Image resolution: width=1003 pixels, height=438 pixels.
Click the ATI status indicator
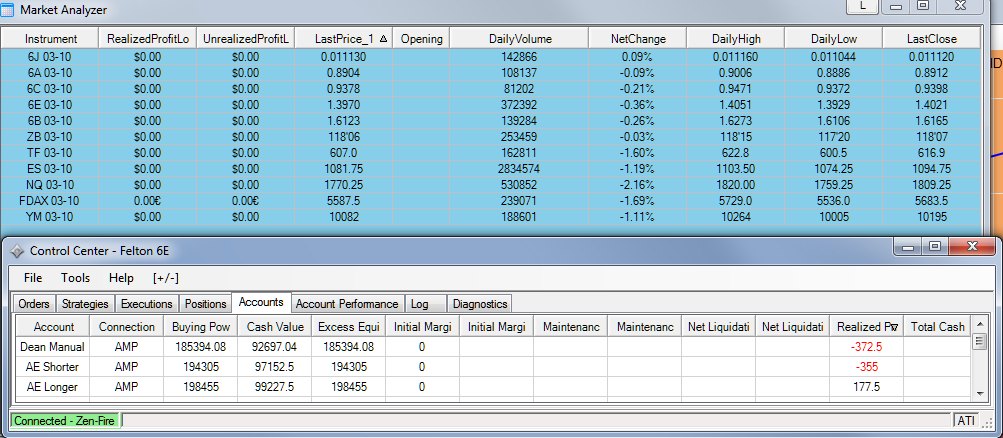coord(967,421)
